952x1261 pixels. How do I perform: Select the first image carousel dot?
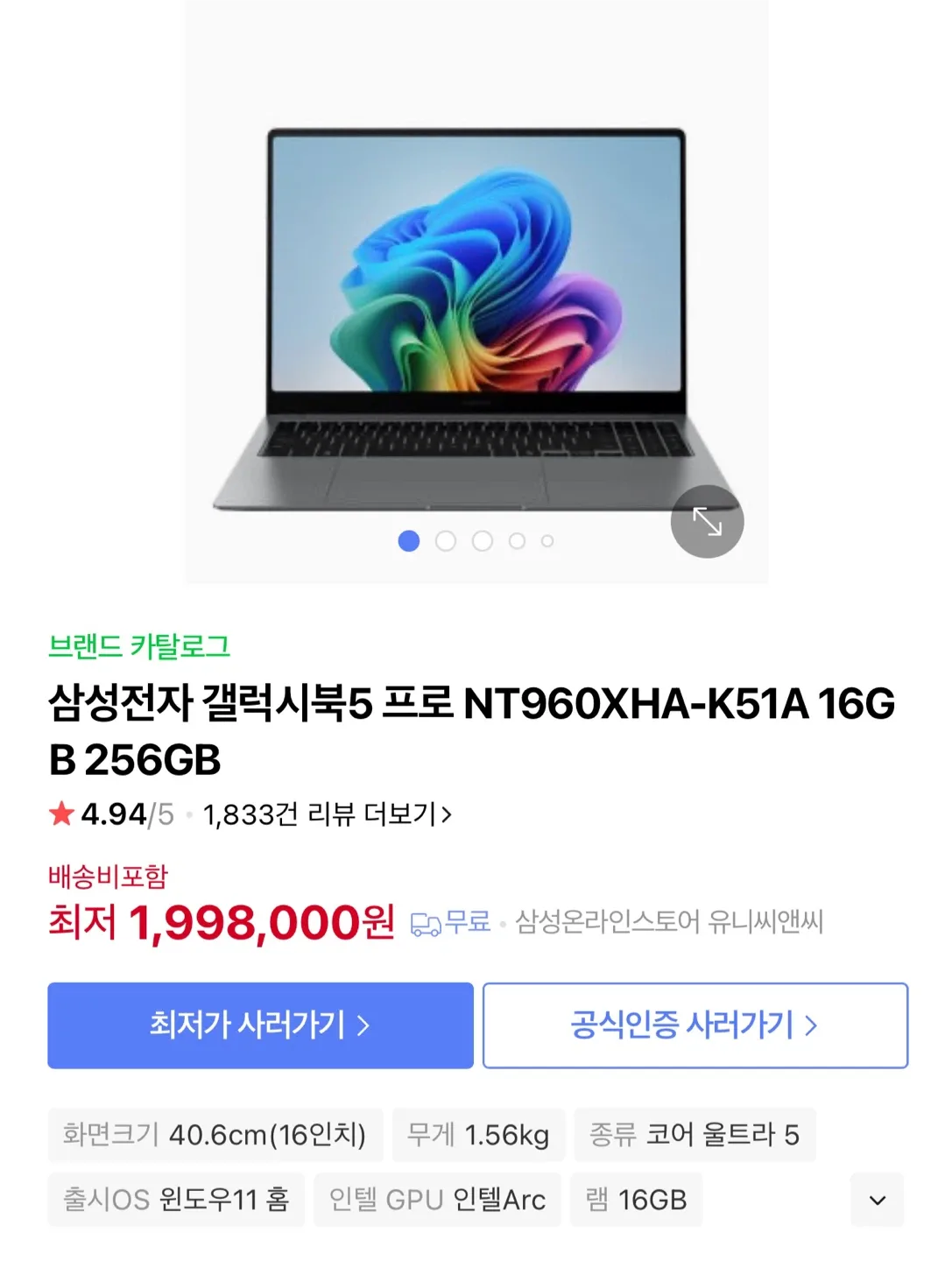[x=408, y=541]
